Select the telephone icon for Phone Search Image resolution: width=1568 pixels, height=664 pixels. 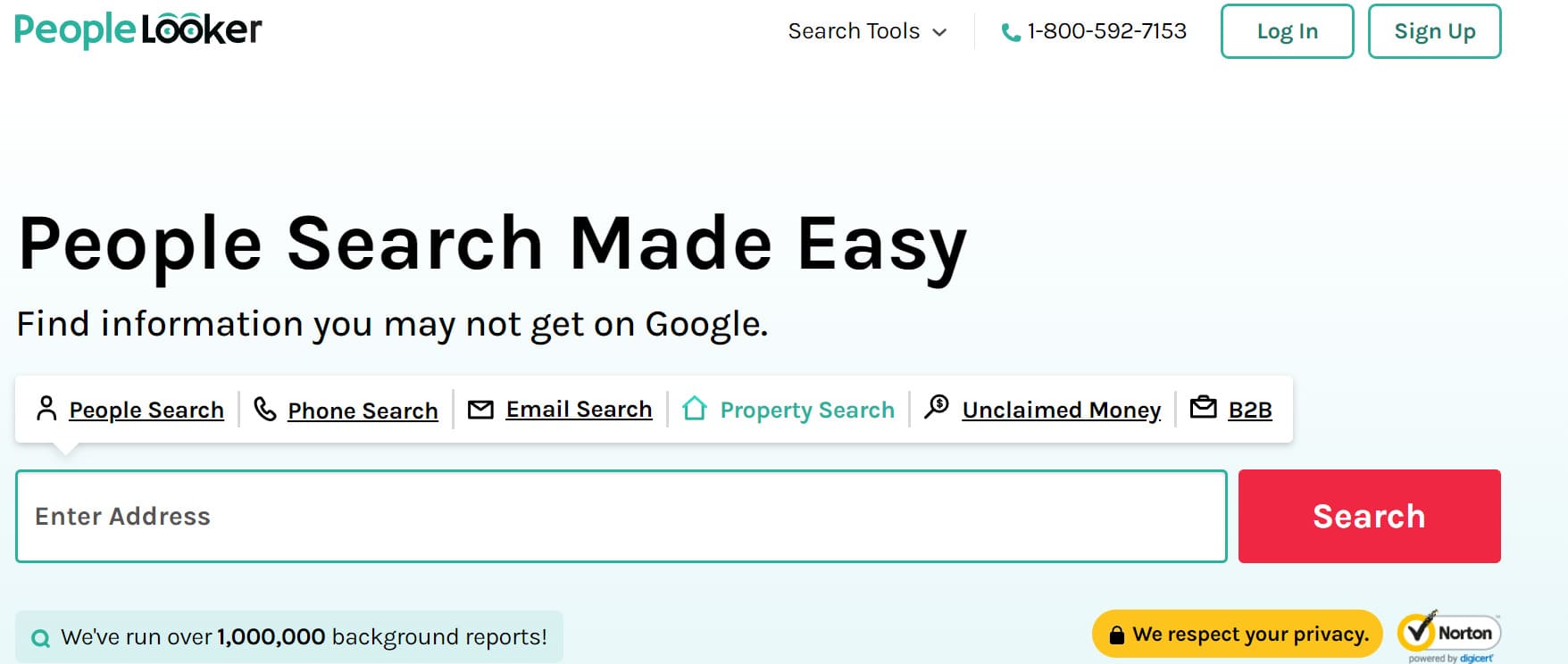tap(265, 409)
